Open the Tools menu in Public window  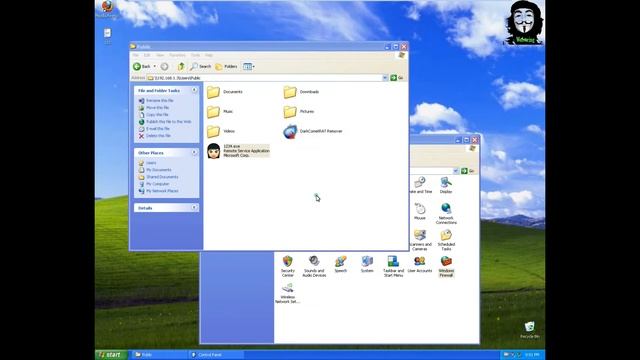pyautogui.click(x=196, y=55)
